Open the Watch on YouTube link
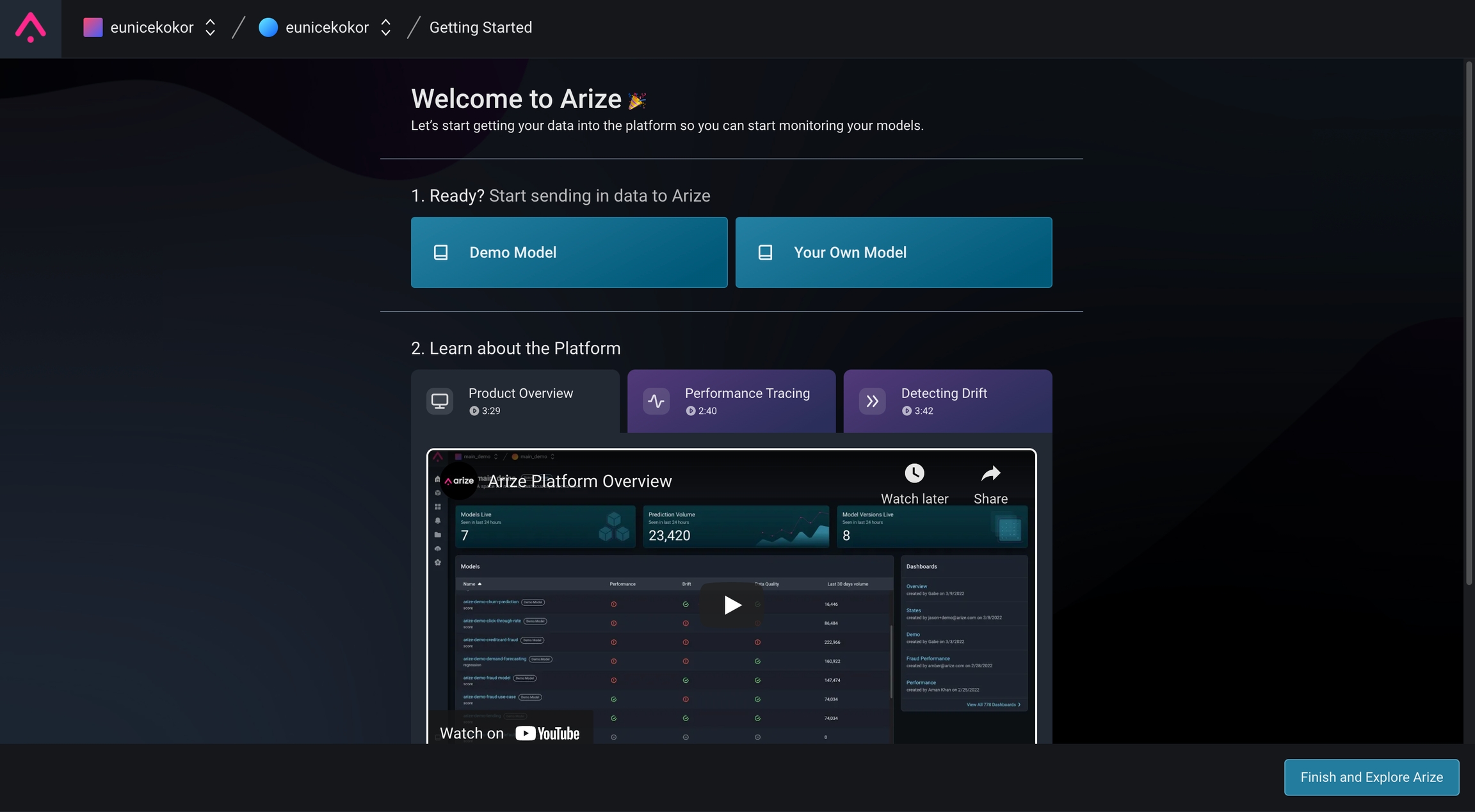 click(510, 733)
